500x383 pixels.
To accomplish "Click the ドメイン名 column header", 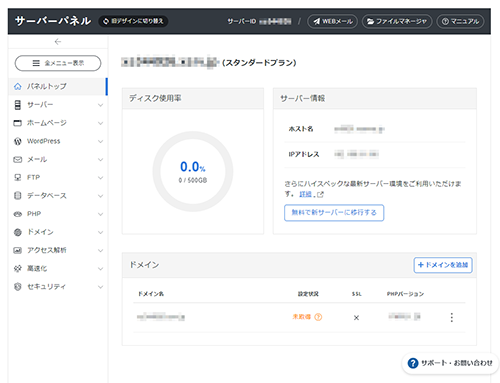I will (x=151, y=294).
